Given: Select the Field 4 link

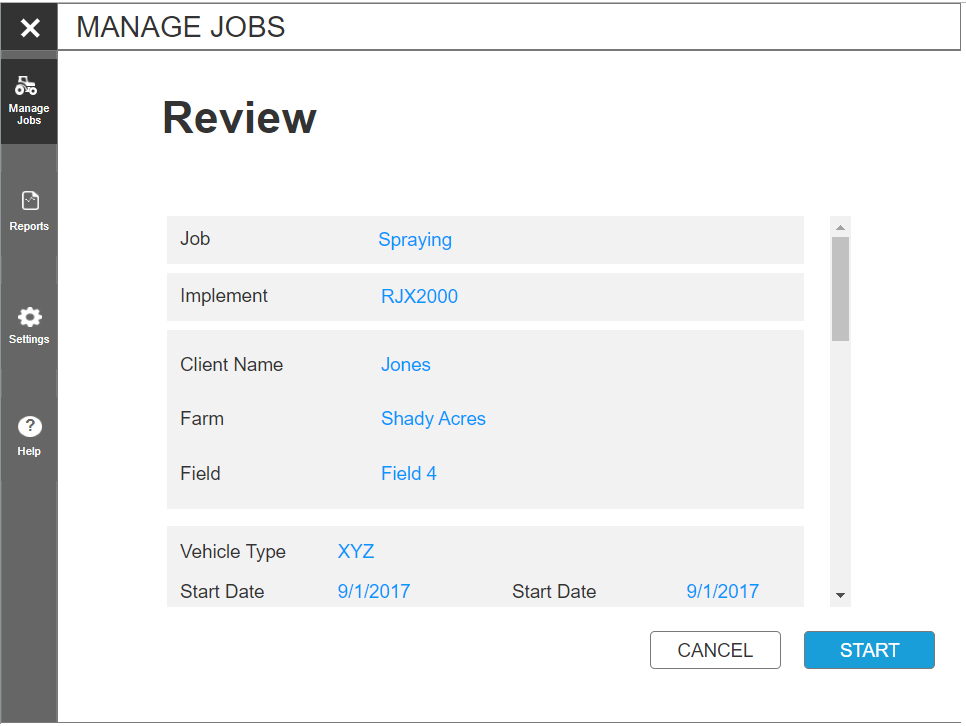Looking at the screenshot, I should 408,474.
